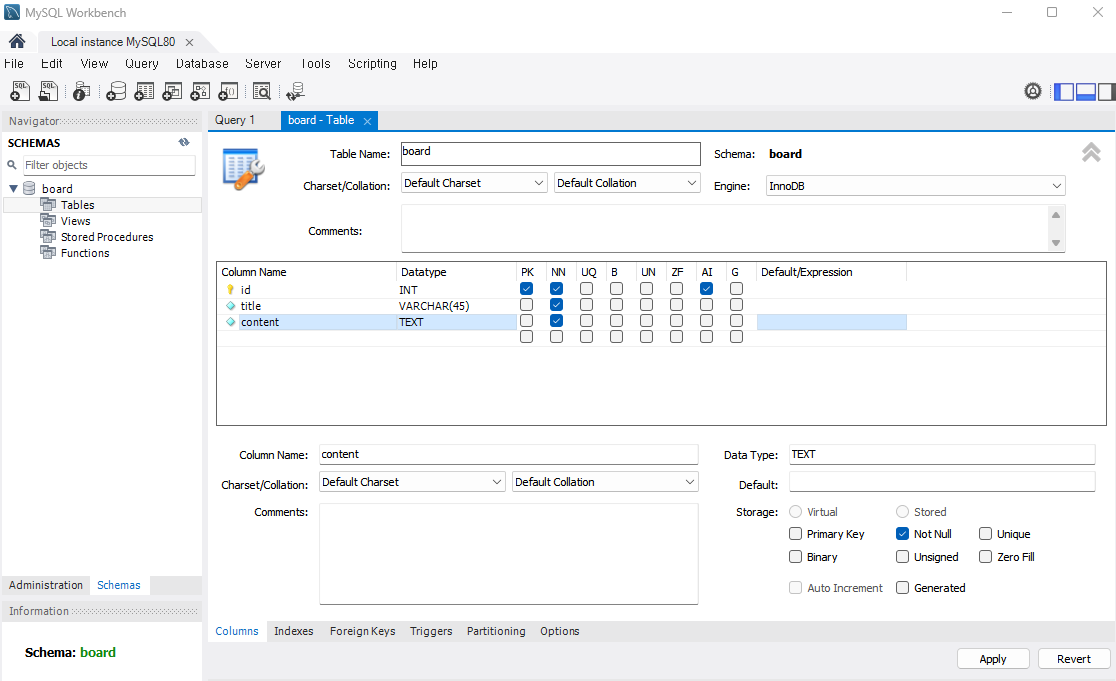Create a new view icon
The width and height of the screenshot is (1116, 681).
click(x=172, y=91)
